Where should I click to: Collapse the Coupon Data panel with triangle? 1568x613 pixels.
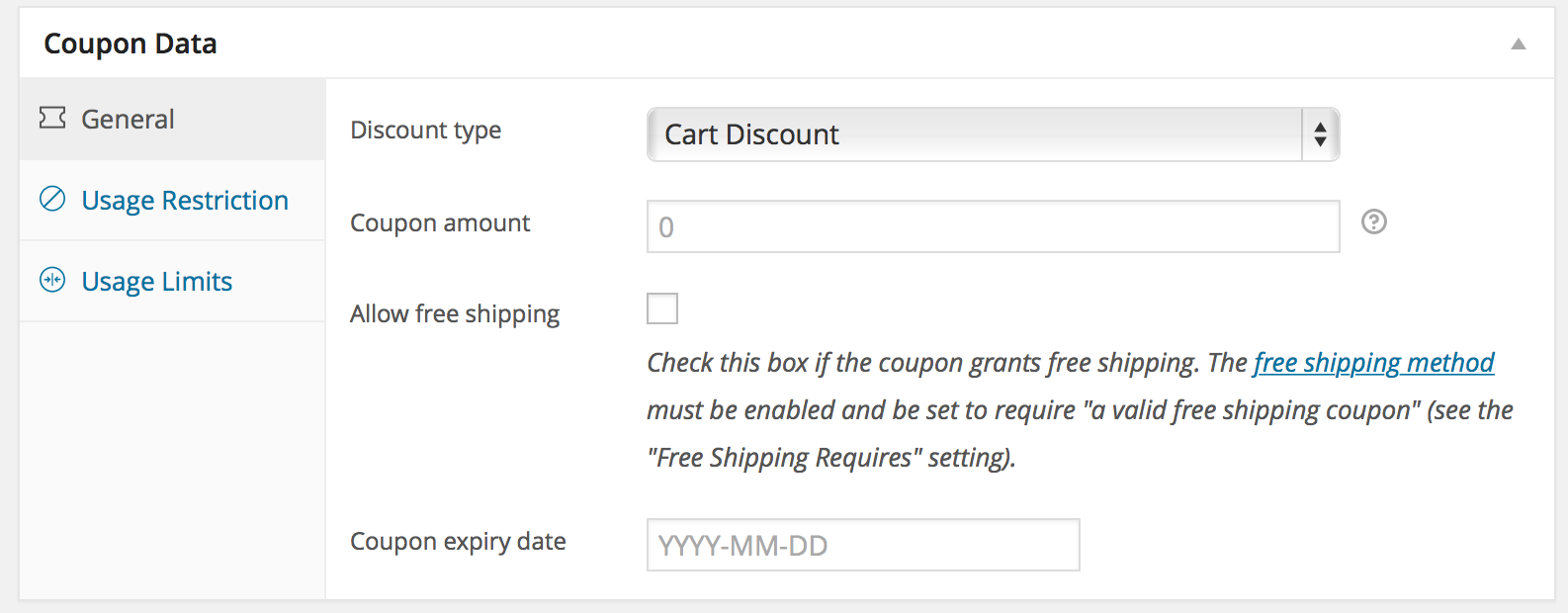pyautogui.click(x=1519, y=44)
